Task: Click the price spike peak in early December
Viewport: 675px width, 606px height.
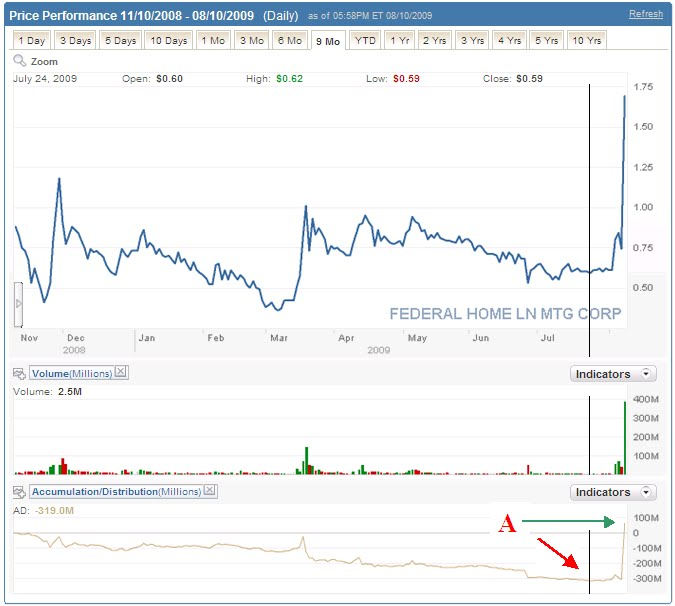Action: tap(59, 178)
